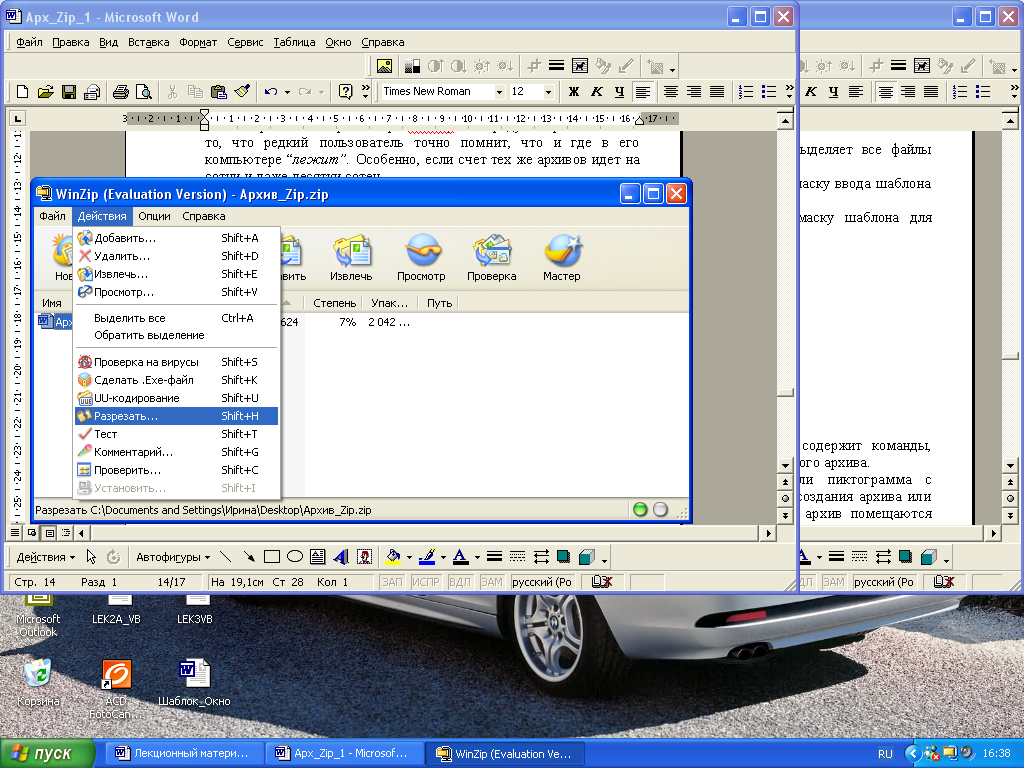
Task: Select the Oval tool in Drawing toolbar
Action: pyautogui.click(x=295, y=557)
